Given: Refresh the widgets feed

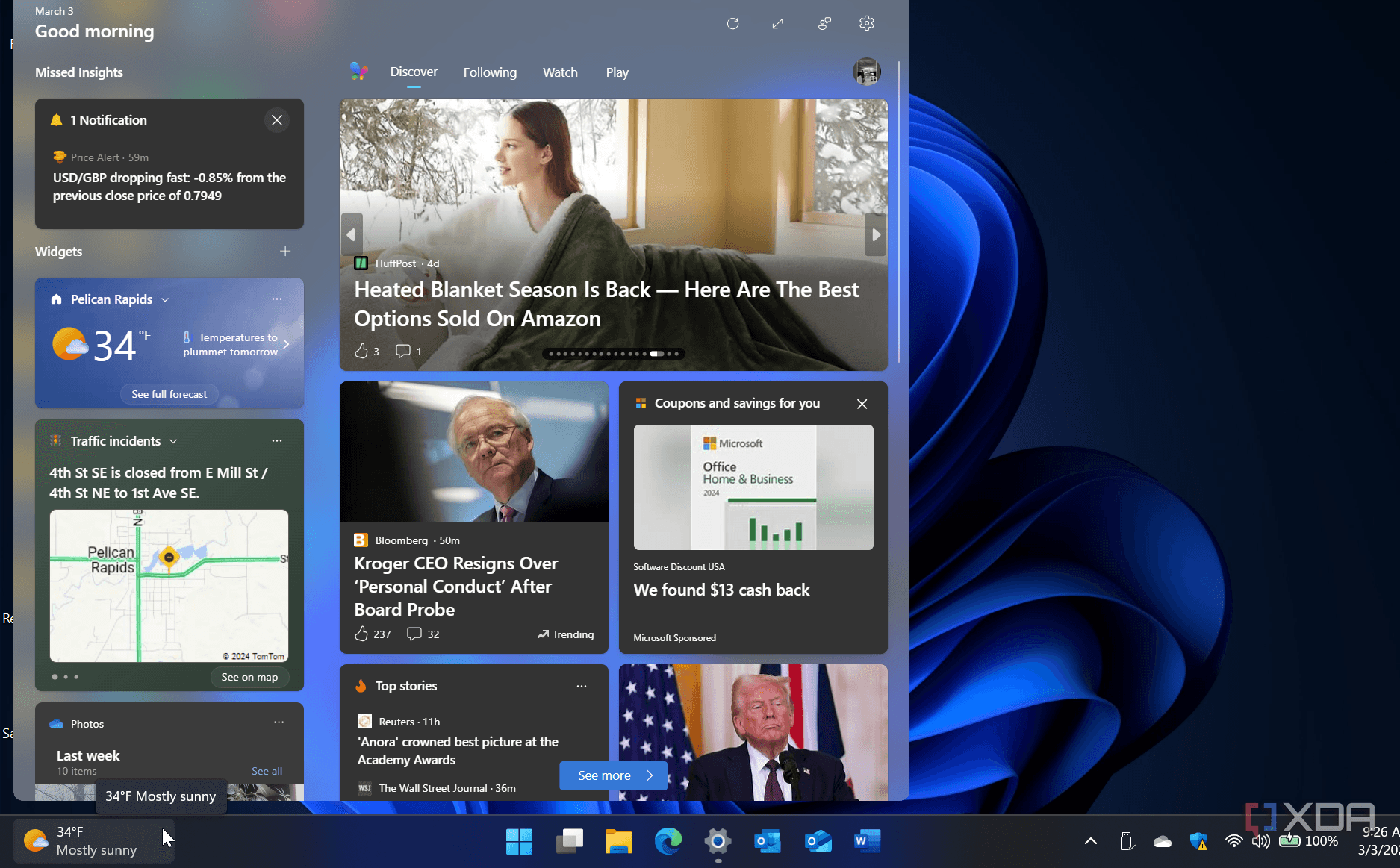Looking at the screenshot, I should click(732, 24).
